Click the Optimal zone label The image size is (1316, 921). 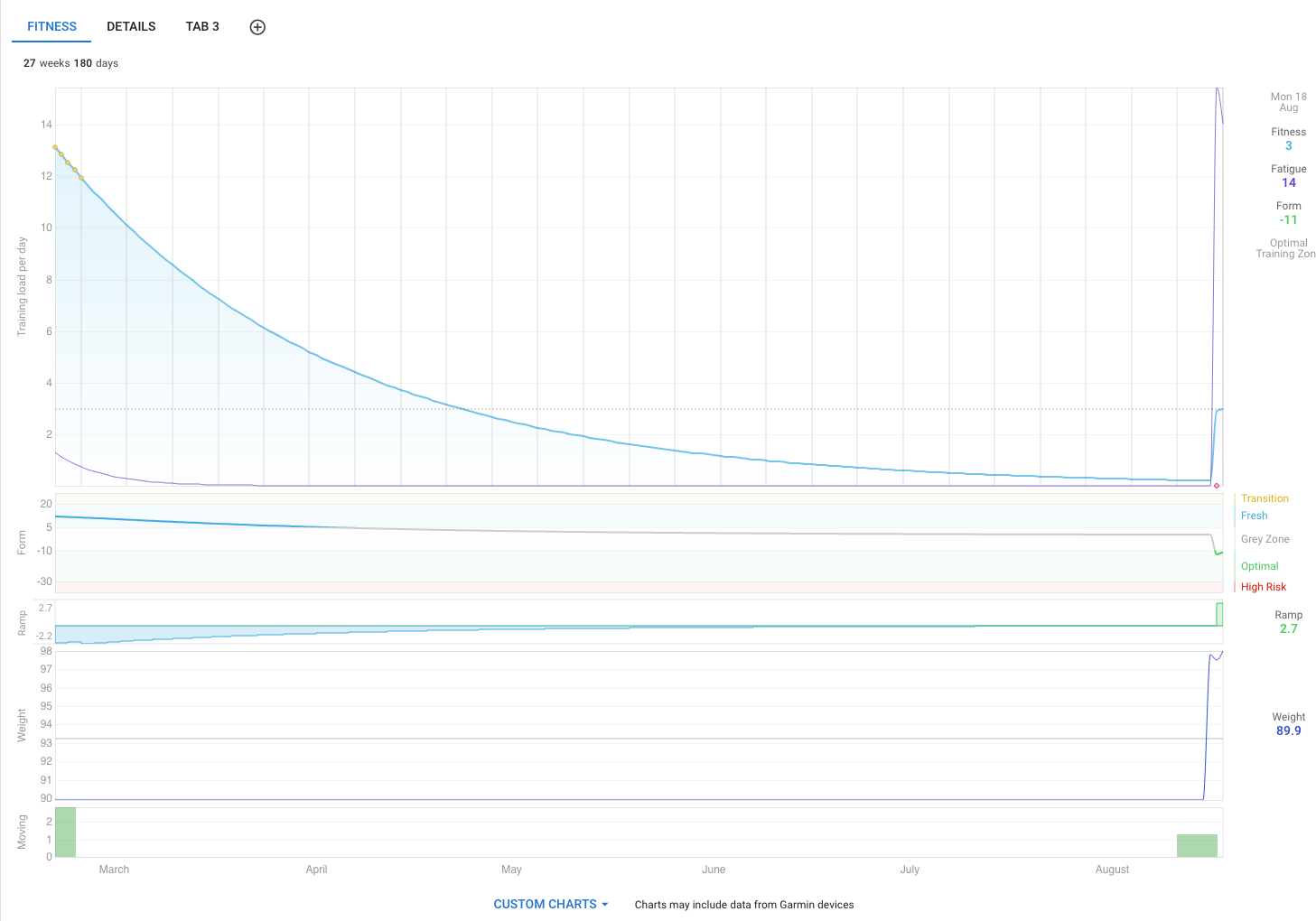1259,566
